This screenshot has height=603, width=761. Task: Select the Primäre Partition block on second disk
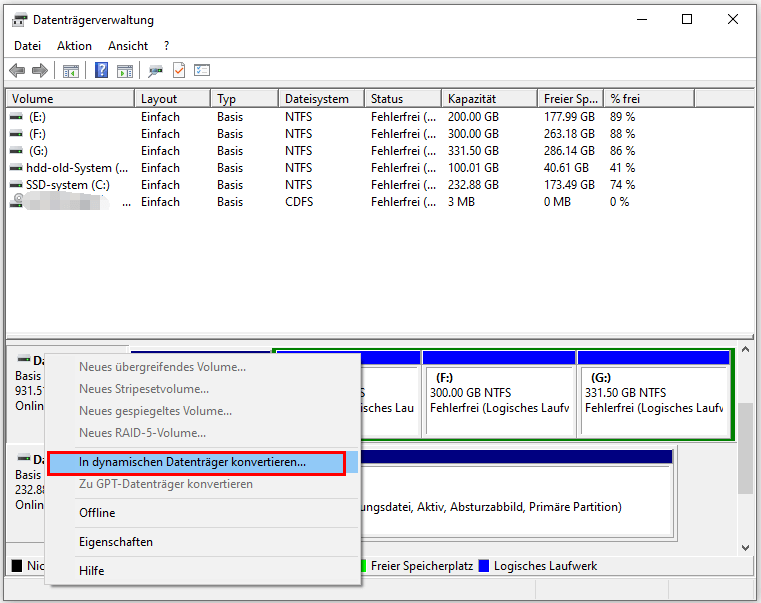point(517,494)
